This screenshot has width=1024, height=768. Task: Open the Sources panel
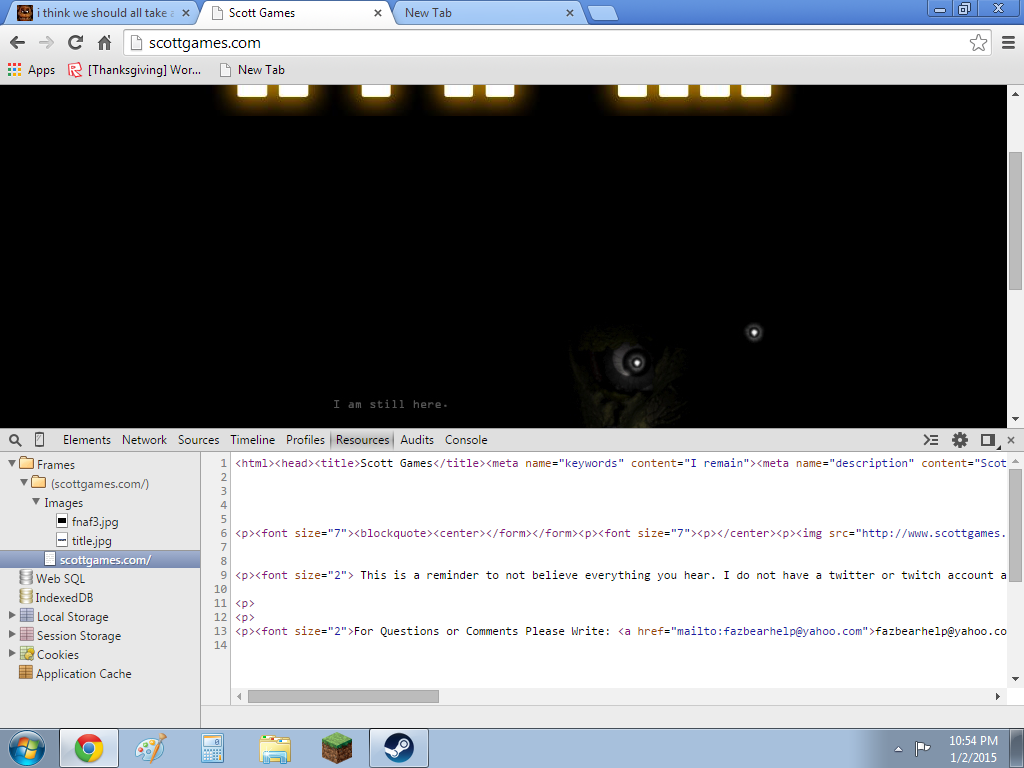199,440
